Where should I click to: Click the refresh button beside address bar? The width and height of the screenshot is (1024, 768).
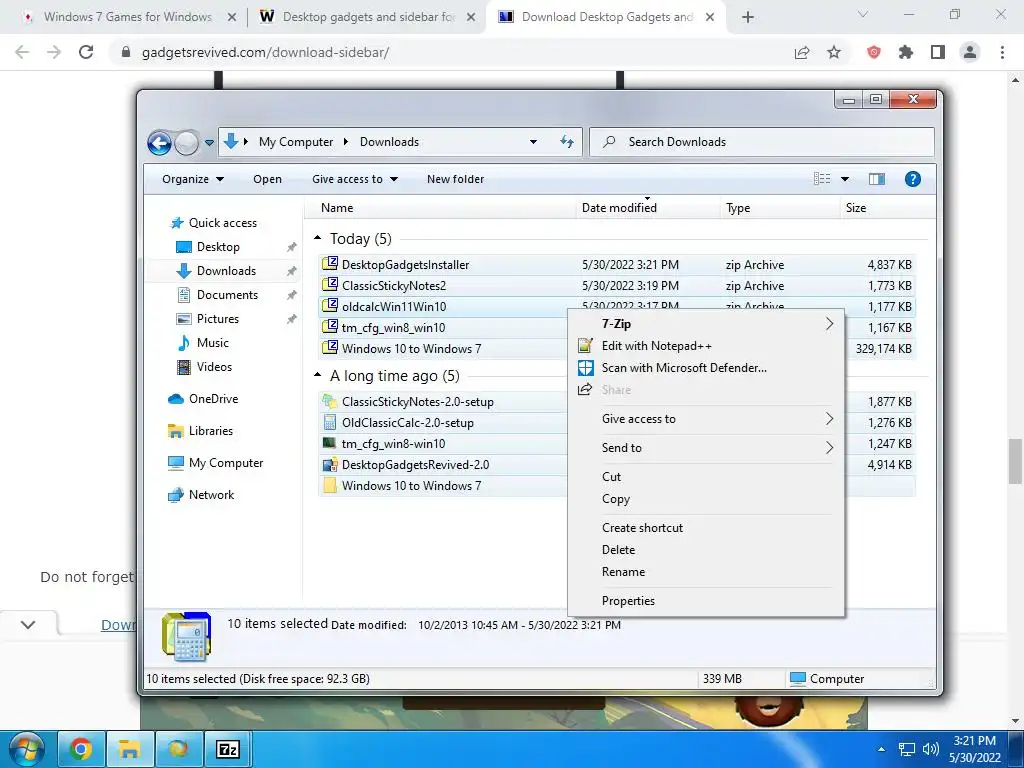pos(566,142)
